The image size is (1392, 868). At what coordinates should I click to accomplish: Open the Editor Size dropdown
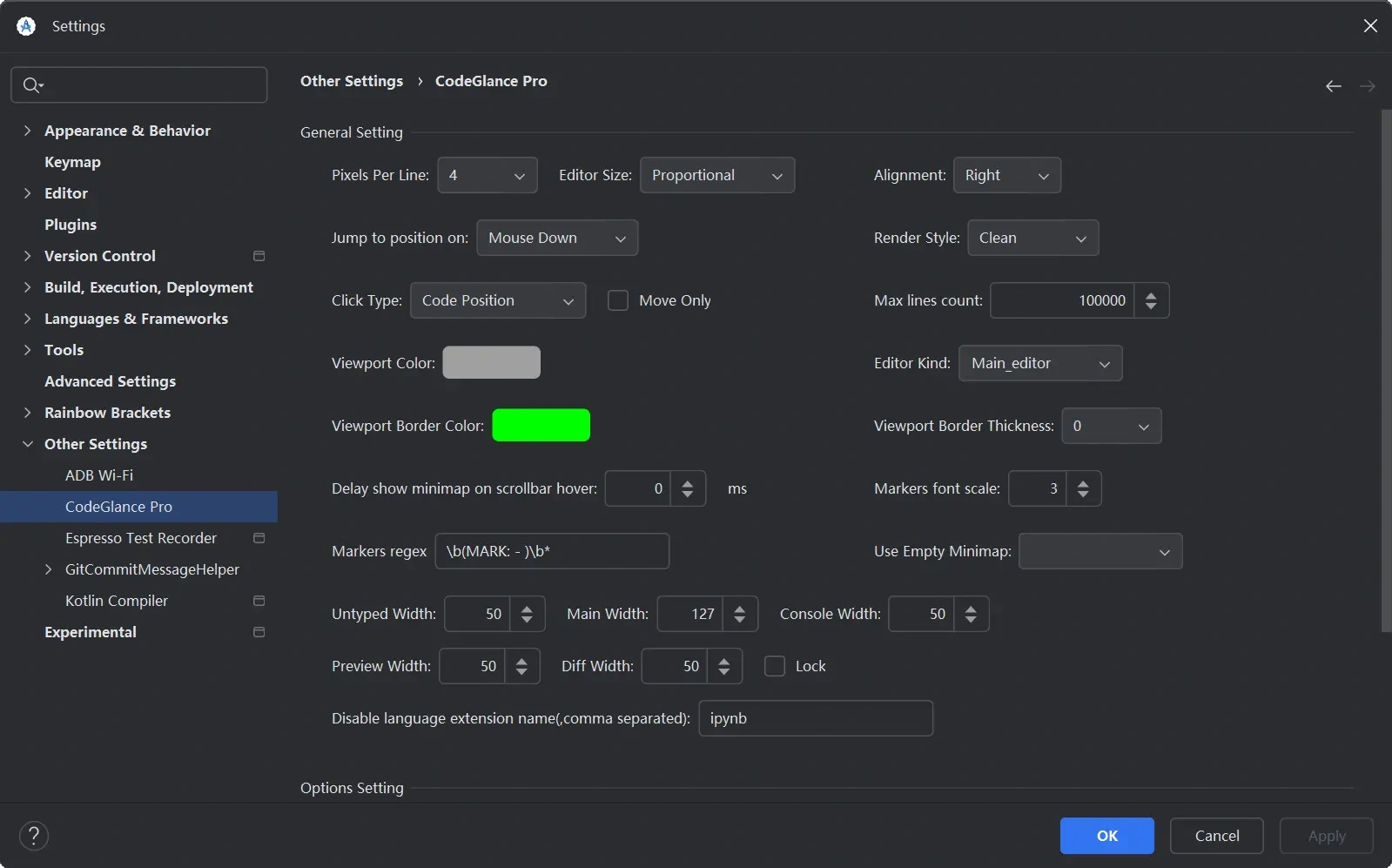click(717, 175)
